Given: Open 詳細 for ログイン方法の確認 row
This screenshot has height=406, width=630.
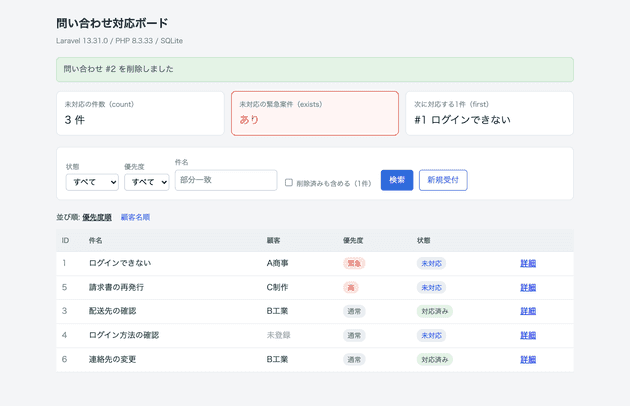Looking at the screenshot, I should [528, 335].
